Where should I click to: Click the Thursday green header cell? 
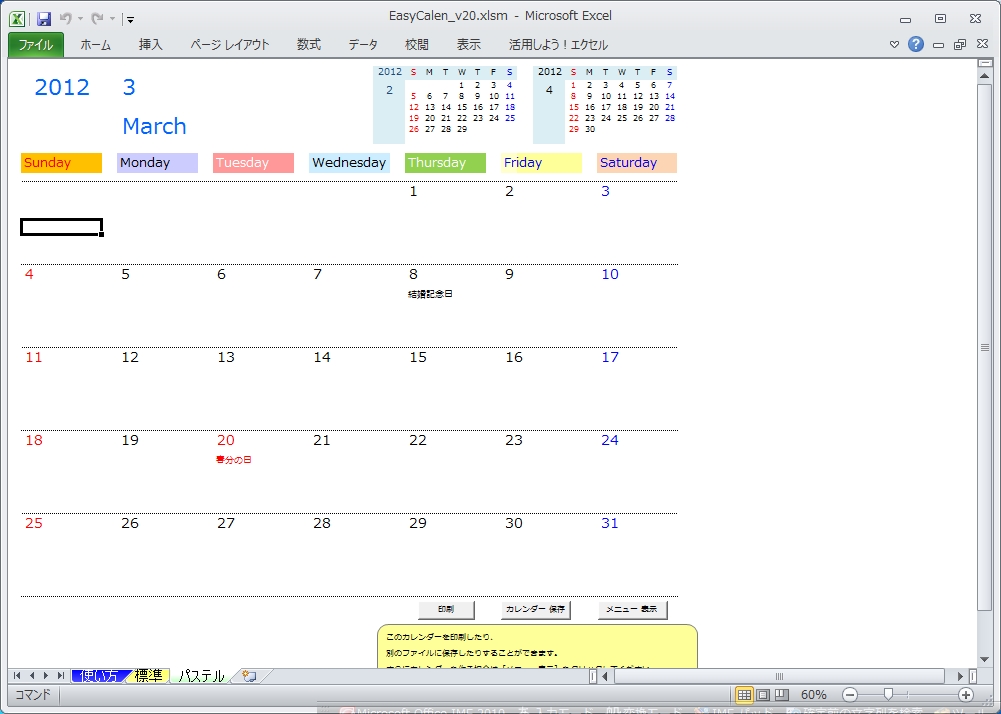coord(445,163)
